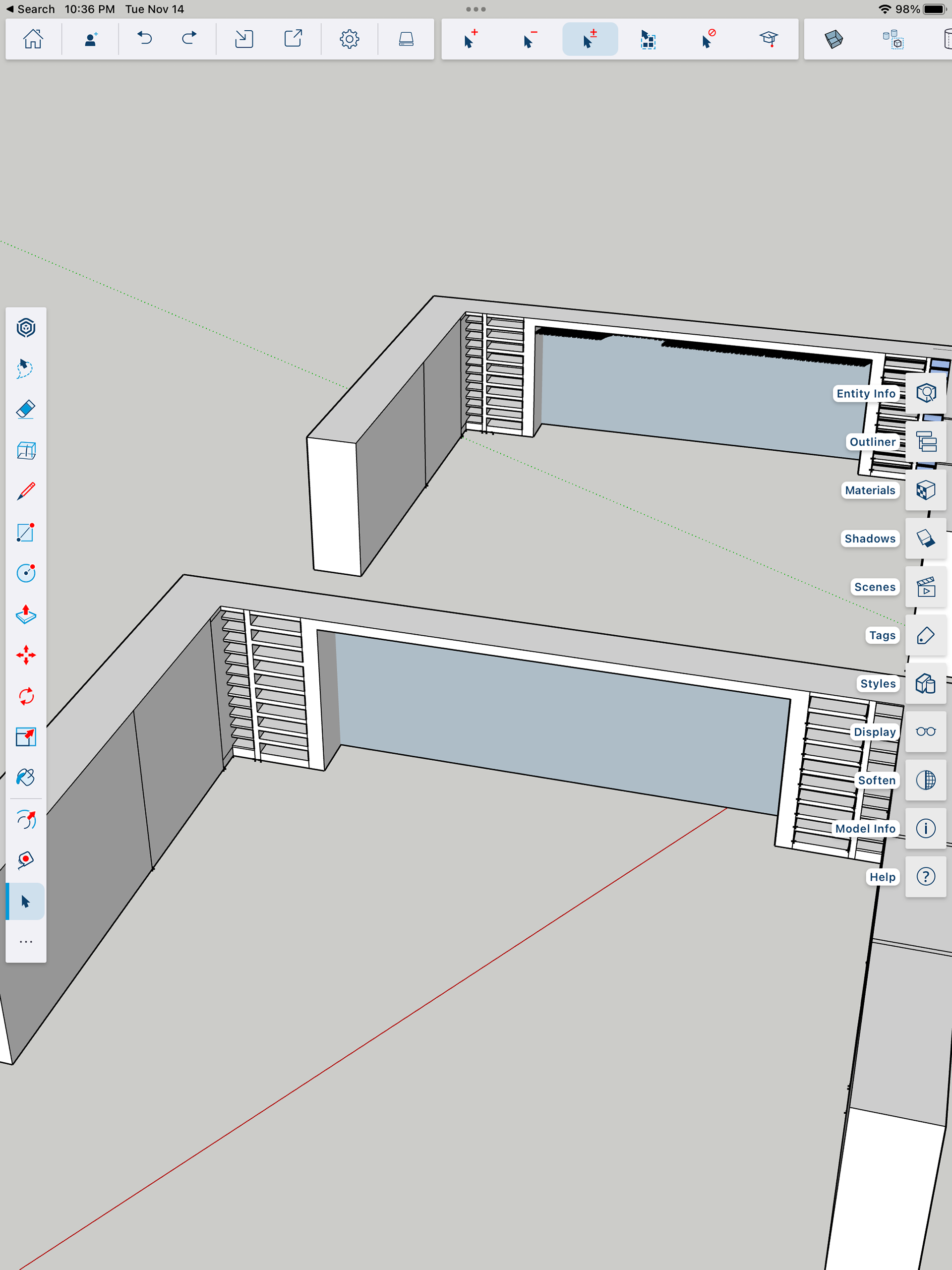Expand more tools with three-dots button

coord(26,942)
